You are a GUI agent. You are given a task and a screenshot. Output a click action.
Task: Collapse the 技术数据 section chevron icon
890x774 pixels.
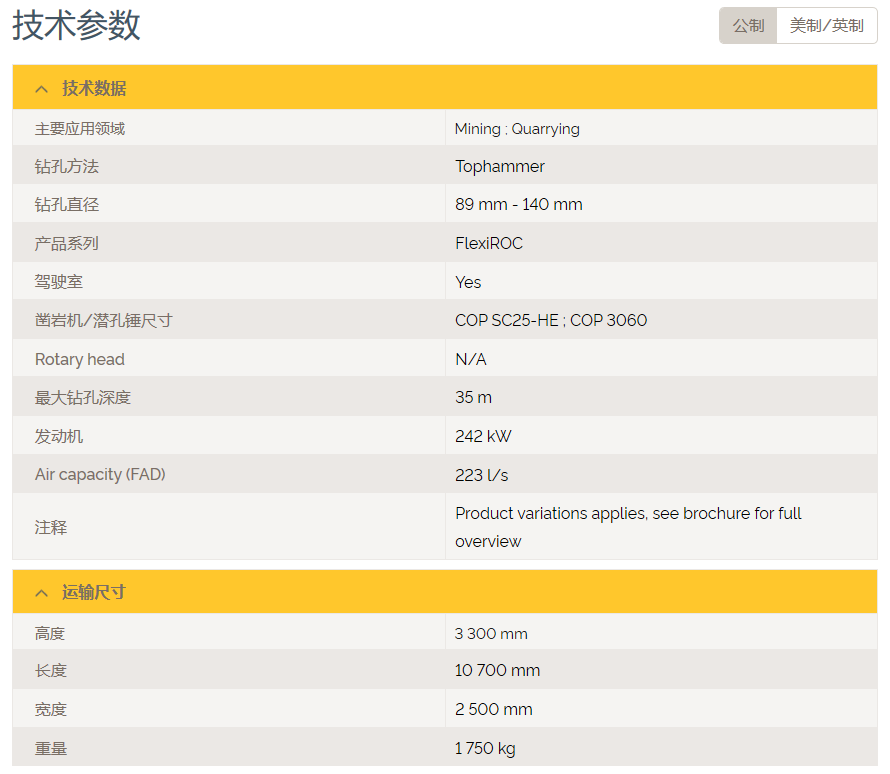[x=41, y=89]
